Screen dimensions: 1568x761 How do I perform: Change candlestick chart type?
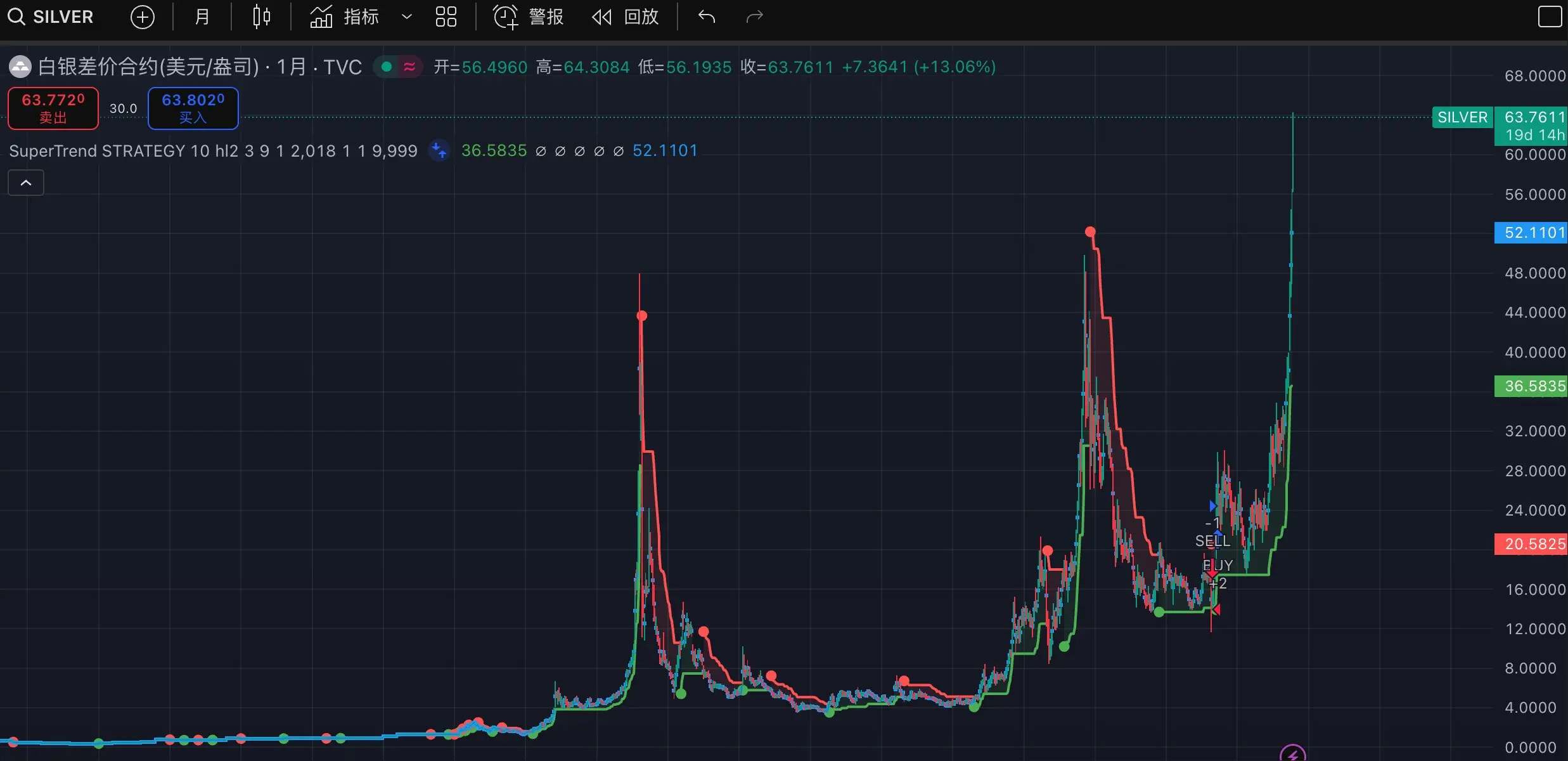coord(261,17)
